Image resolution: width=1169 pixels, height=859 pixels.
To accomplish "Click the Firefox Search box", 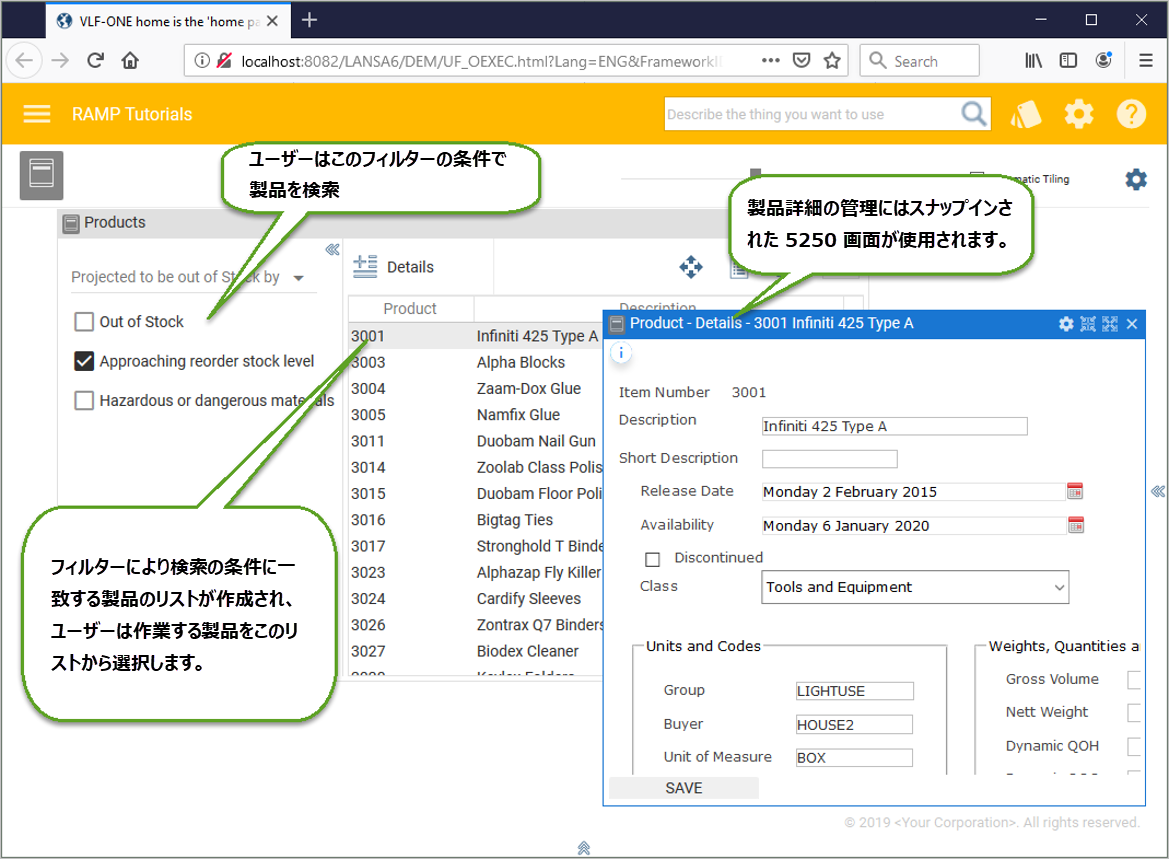I will coord(919,60).
